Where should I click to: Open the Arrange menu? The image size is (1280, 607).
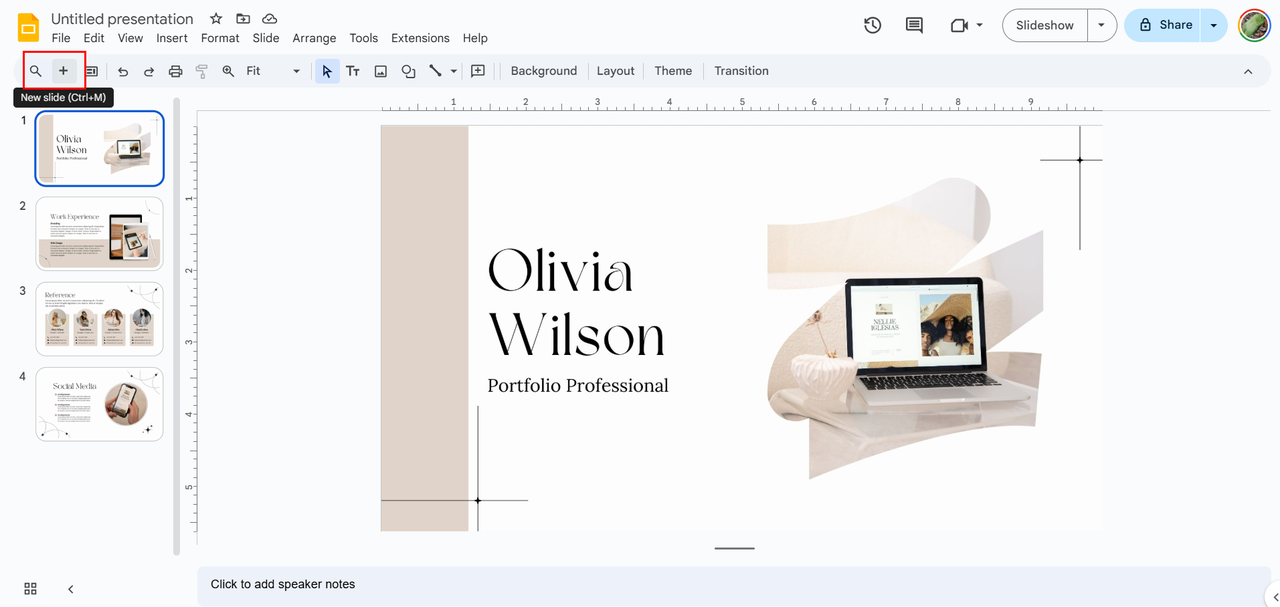[314, 38]
